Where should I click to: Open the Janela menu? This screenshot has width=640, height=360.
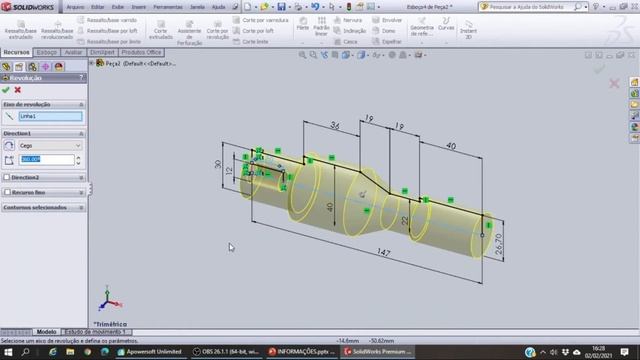click(x=197, y=7)
